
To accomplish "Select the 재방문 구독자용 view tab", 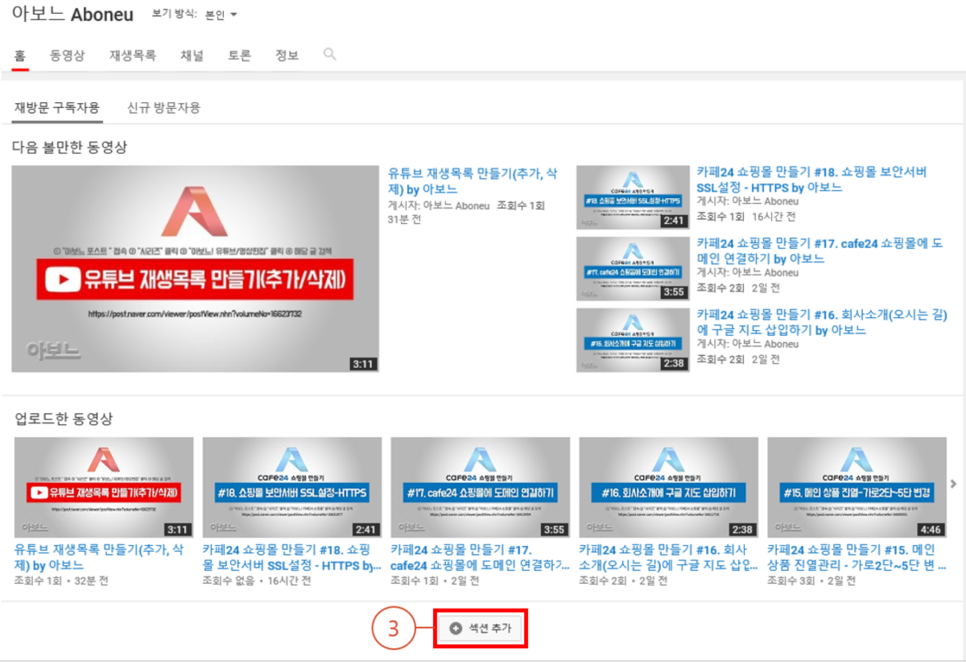I will pos(57,108).
